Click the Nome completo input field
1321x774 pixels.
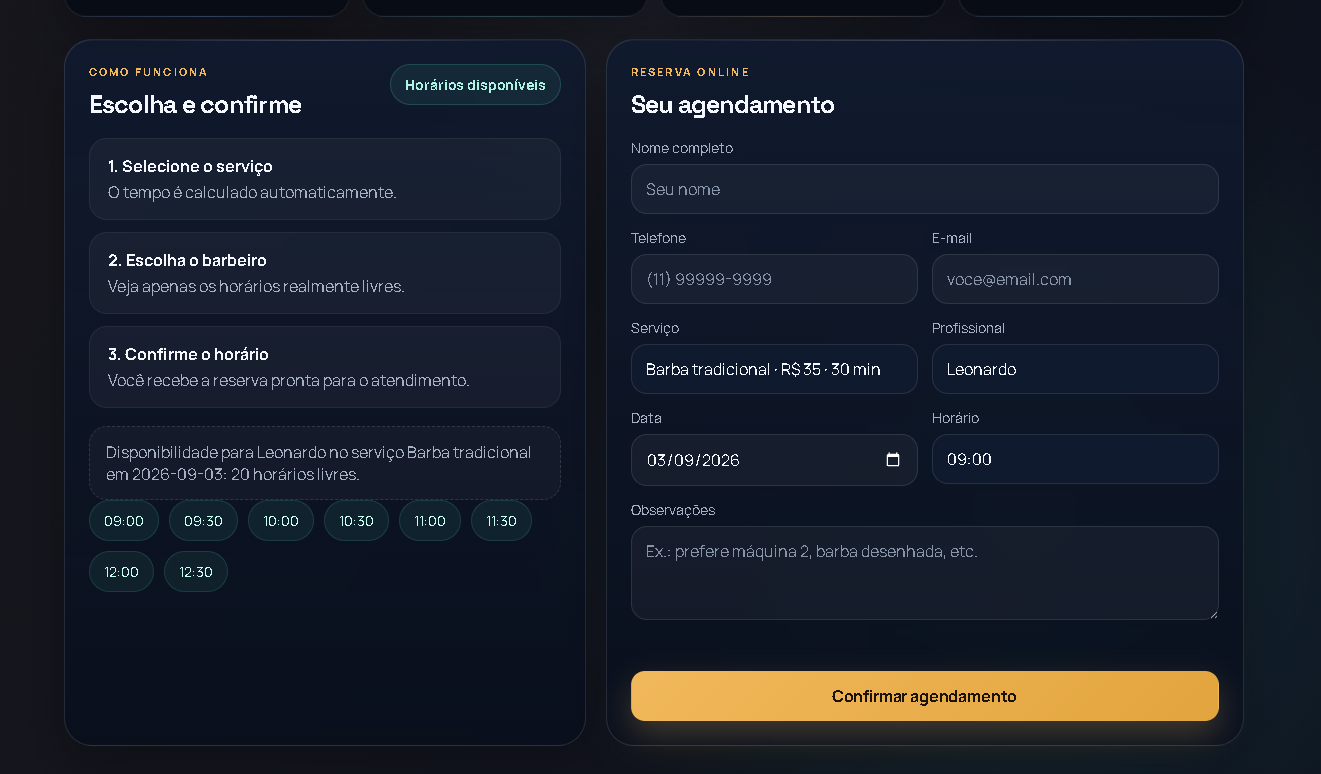pos(924,189)
